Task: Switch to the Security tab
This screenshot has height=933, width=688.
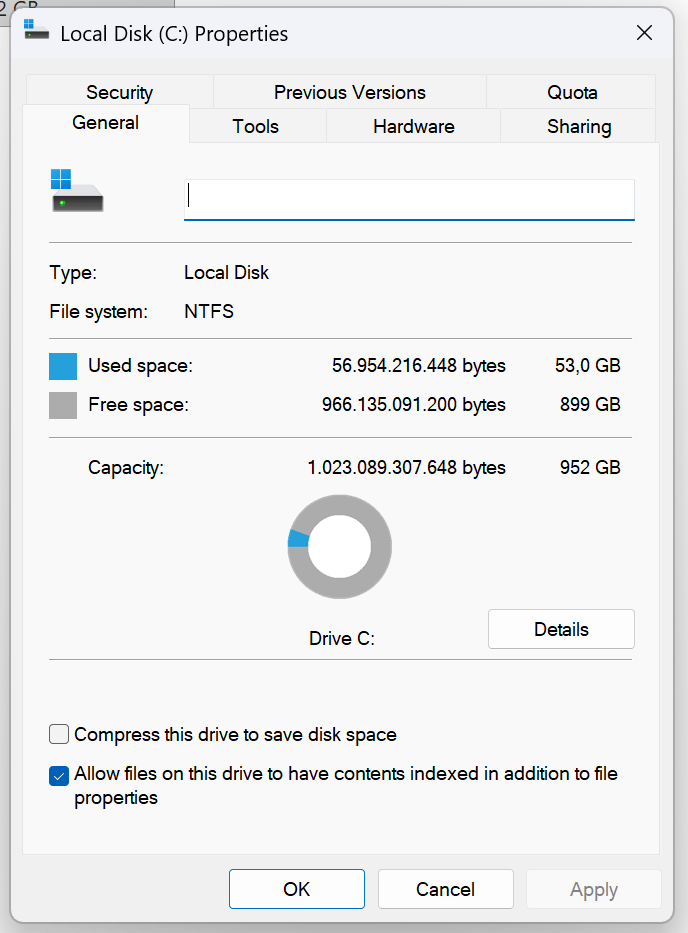Action: (x=120, y=92)
